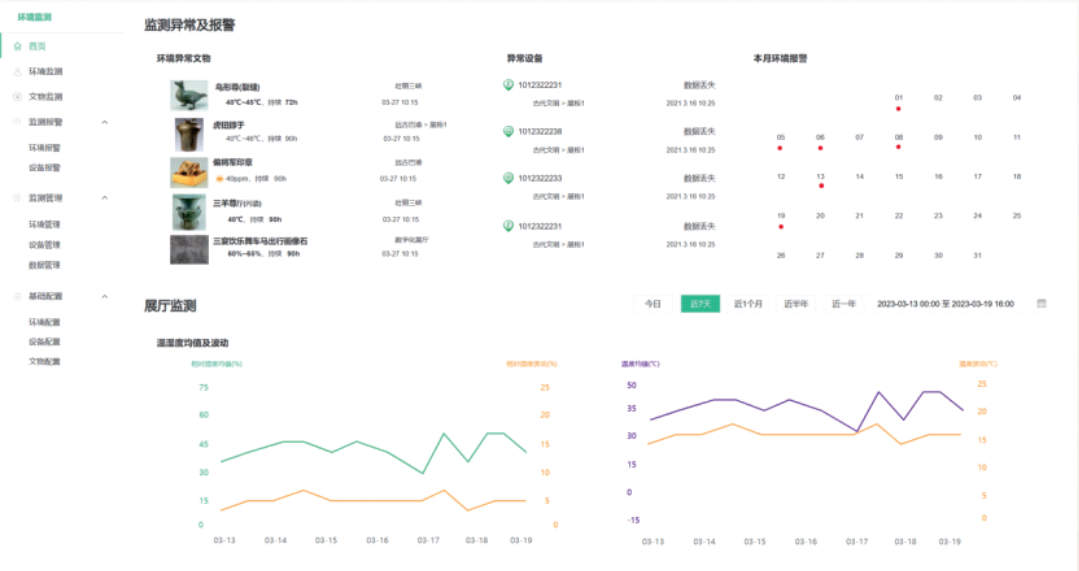The image size is (1079, 571).
Task: Open 设备管理 submenu item
Action: [45, 245]
